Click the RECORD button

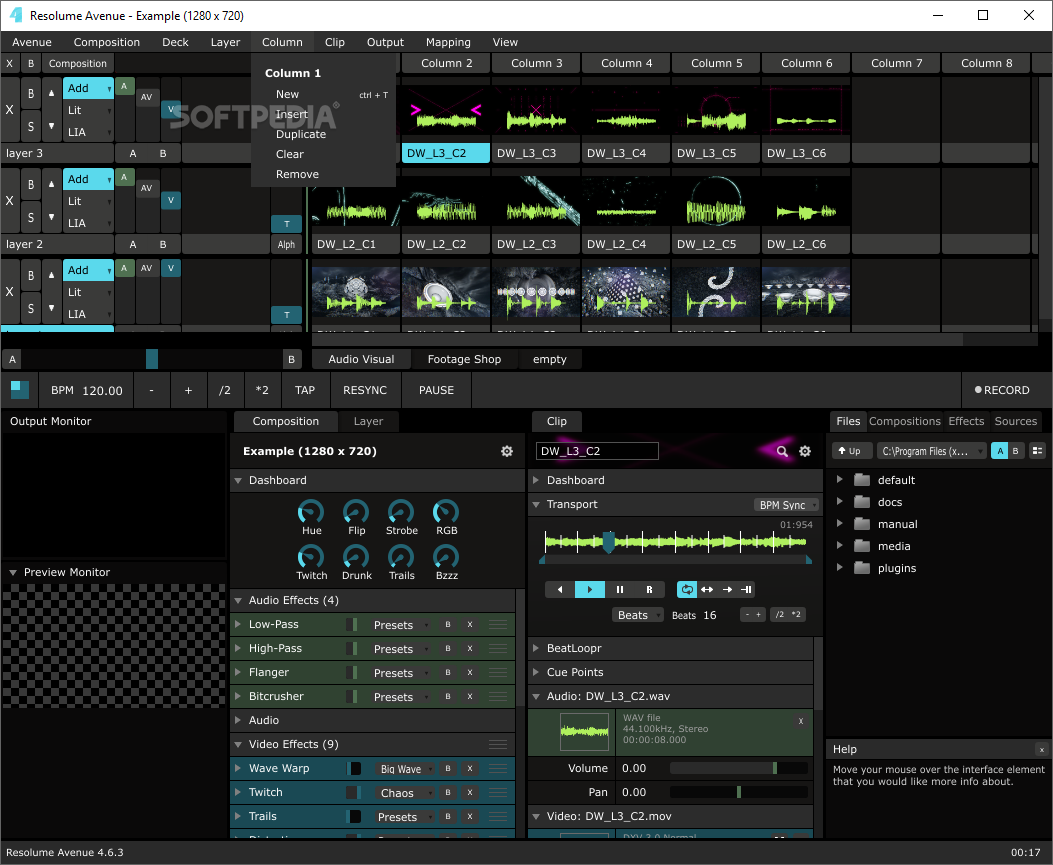(x=1002, y=390)
